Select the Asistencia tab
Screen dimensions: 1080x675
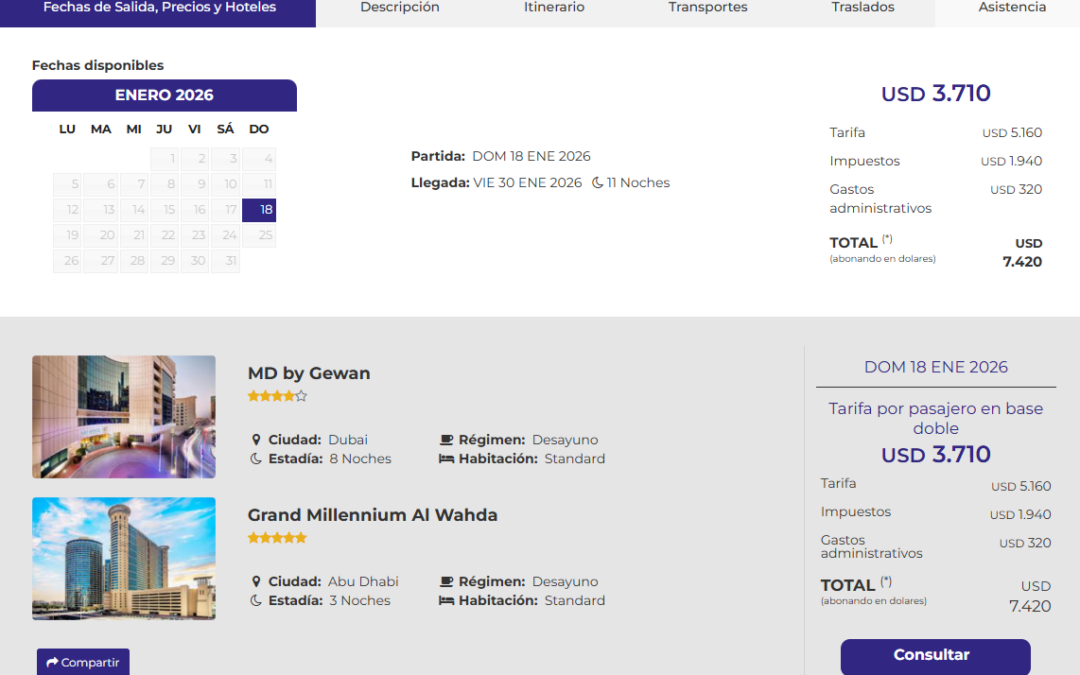1012,8
